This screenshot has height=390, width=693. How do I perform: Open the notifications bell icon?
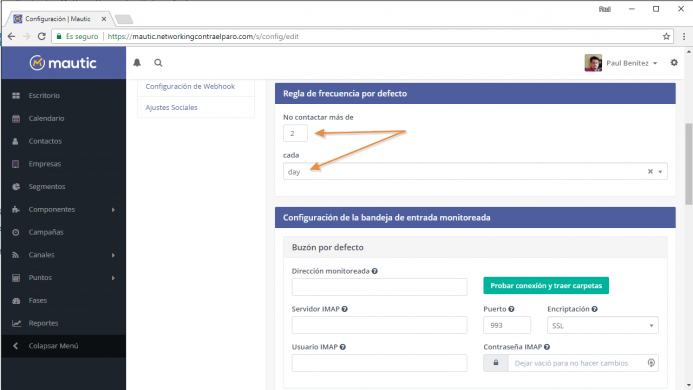pos(137,63)
